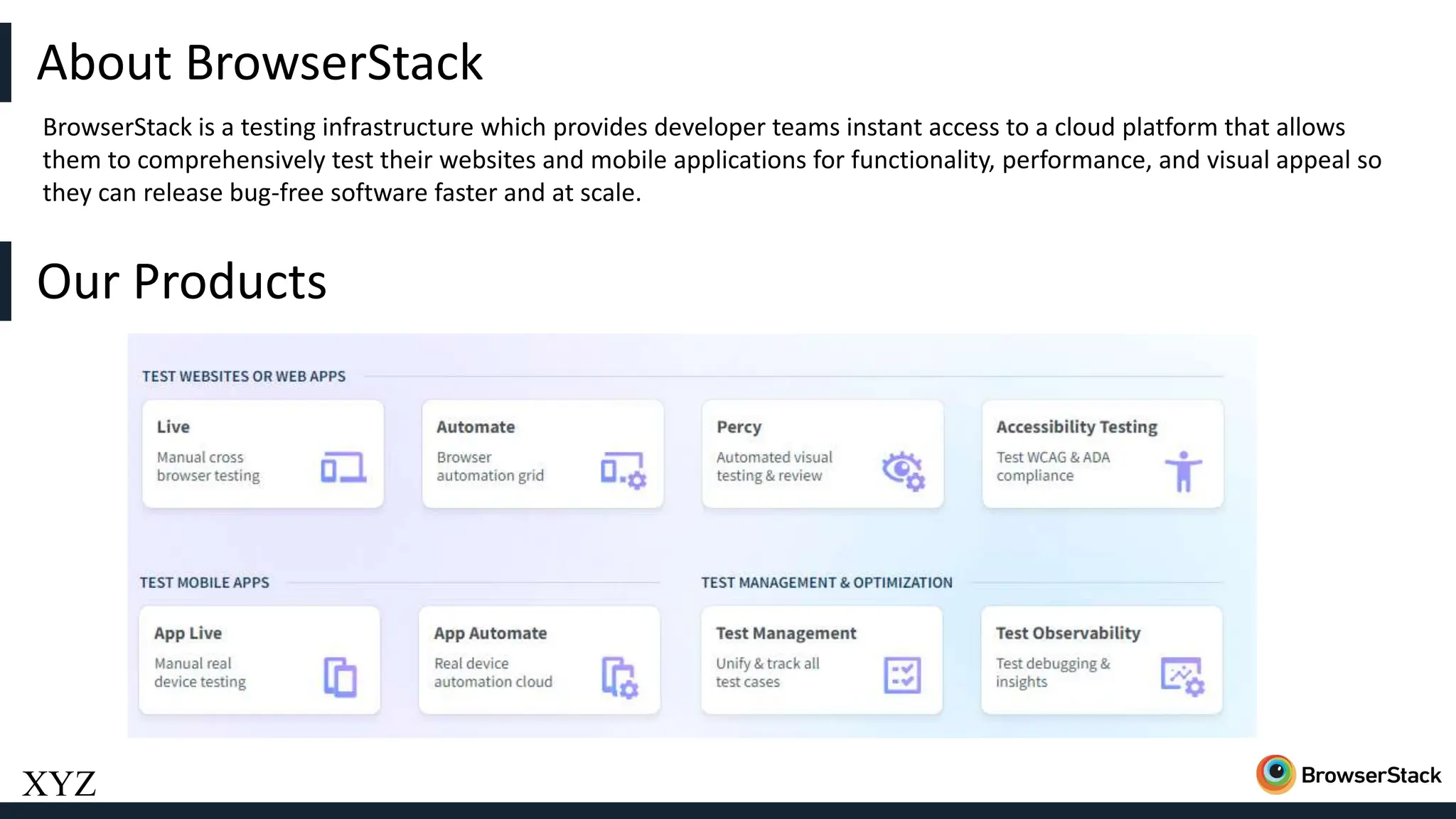This screenshot has width=1456, height=819.
Task: Click the XYZ footer text
Action: (x=59, y=783)
